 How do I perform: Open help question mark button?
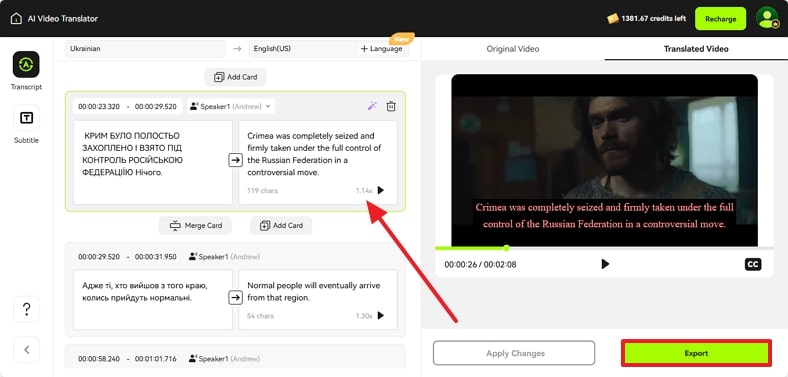click(x=26, y=309)
